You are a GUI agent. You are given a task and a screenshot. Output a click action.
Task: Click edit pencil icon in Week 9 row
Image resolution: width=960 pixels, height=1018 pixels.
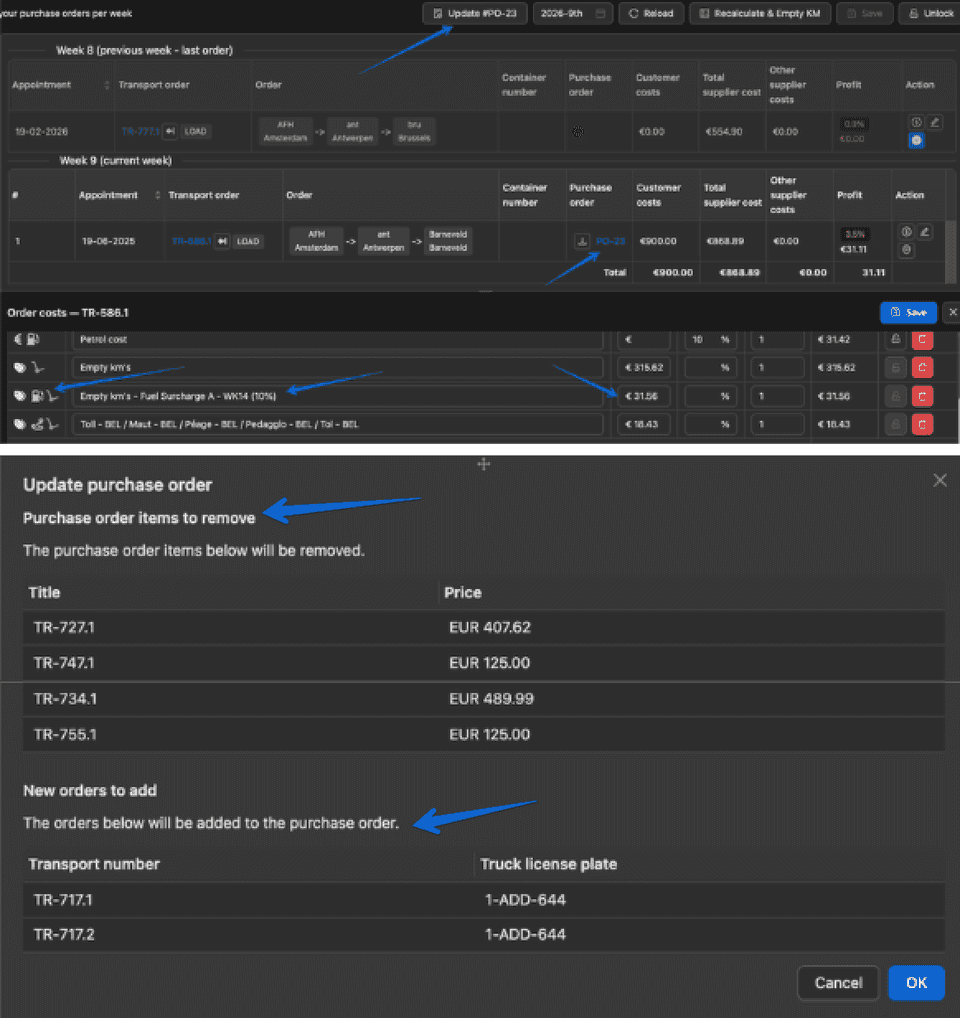(925, 232)
